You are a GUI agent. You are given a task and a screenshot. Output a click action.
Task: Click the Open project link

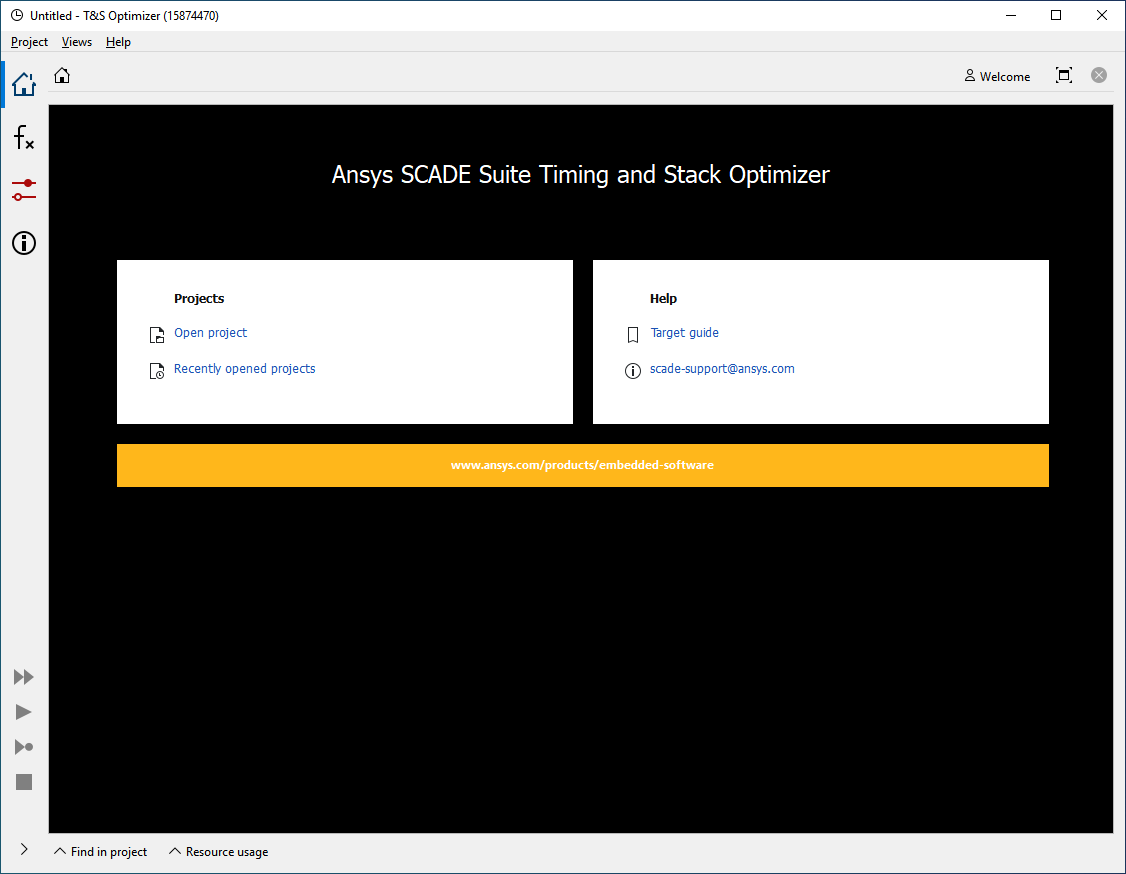[210, 333]
